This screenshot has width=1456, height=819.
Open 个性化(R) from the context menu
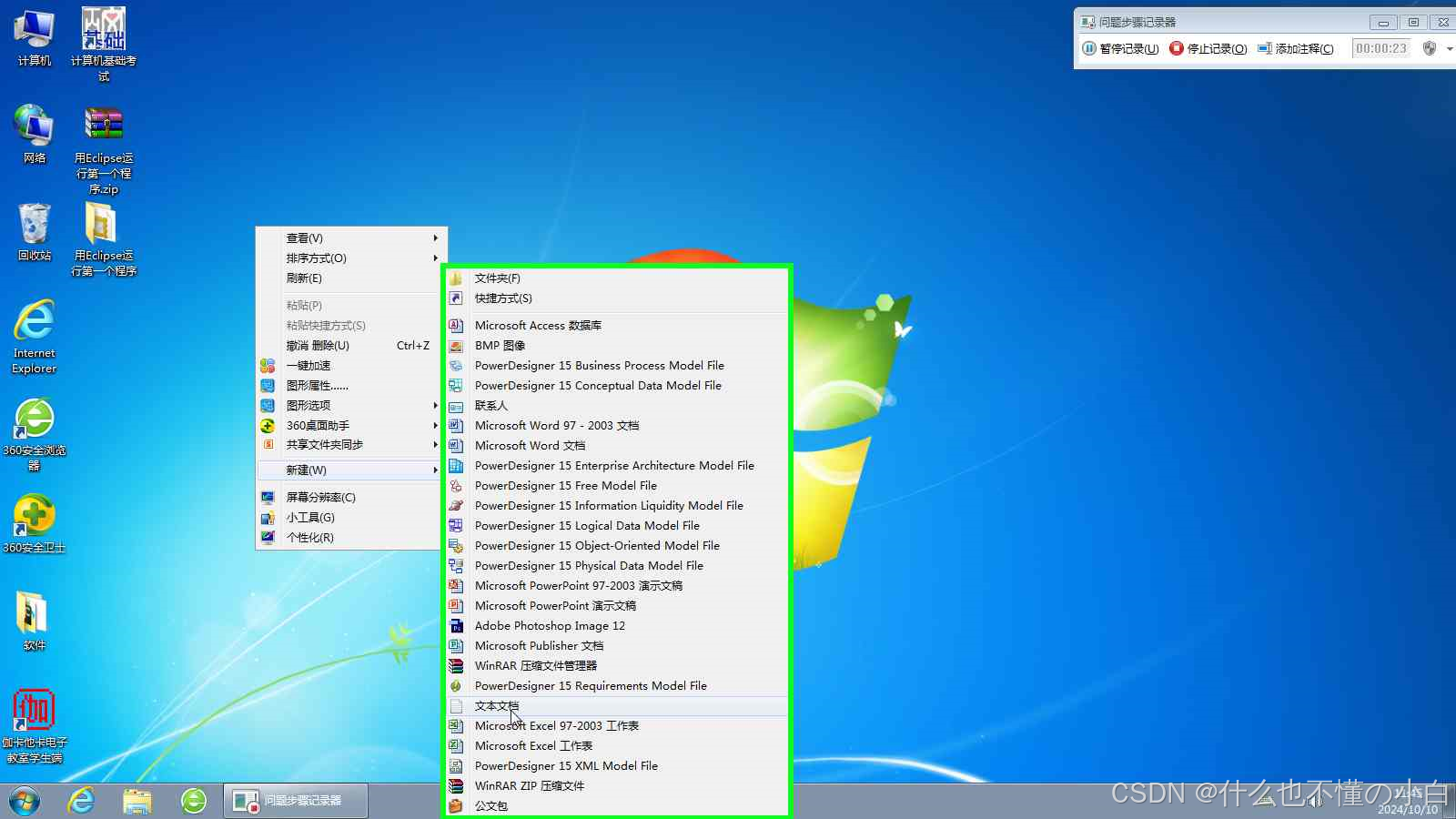pos(349,537)
